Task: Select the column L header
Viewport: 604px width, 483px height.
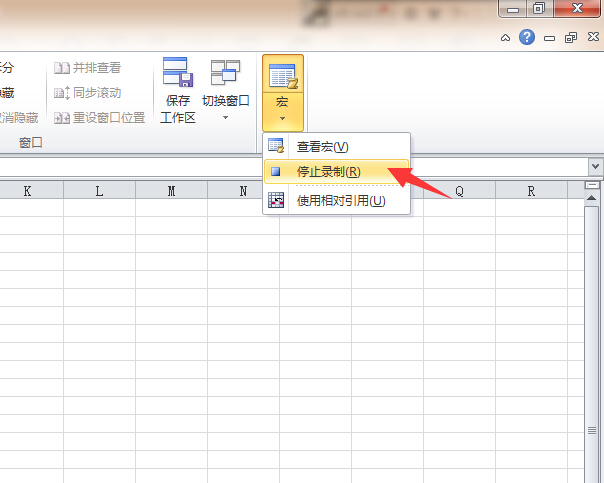Action: [99, 191]
